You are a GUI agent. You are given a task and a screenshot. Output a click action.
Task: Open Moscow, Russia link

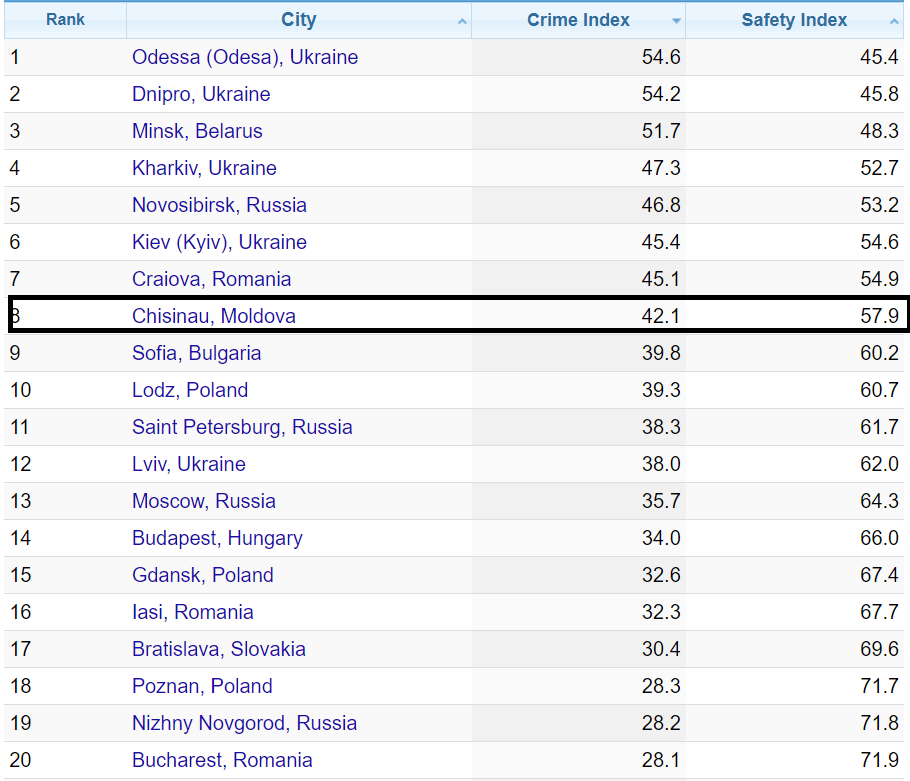click(203, 501)
